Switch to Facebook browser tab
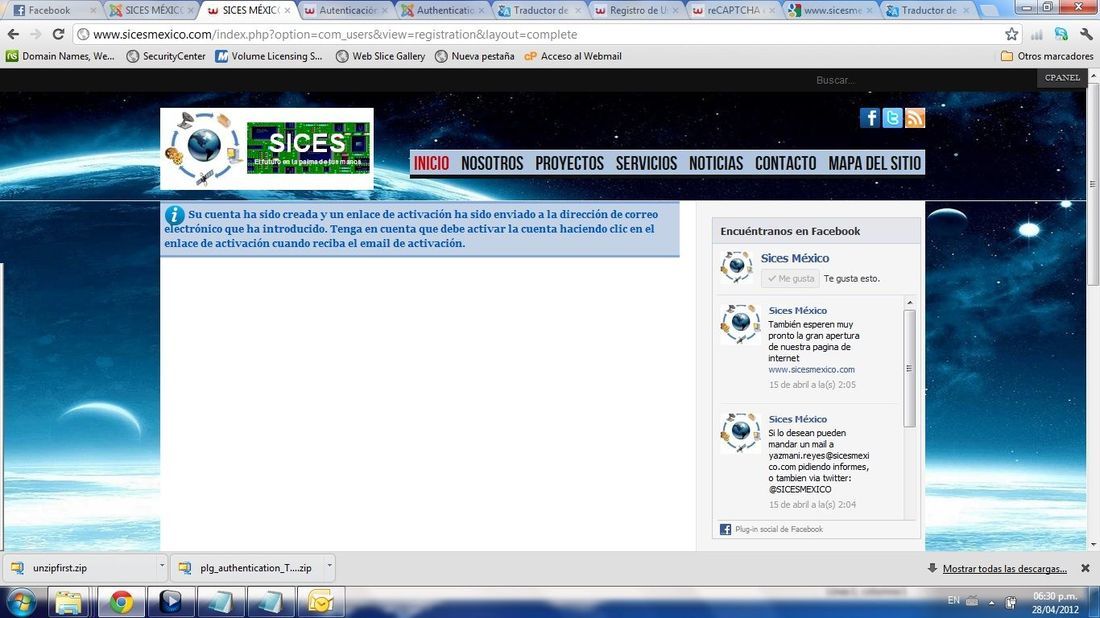Image resolution: width=1100 pixels, height=618 pixels. click(52, 10)
